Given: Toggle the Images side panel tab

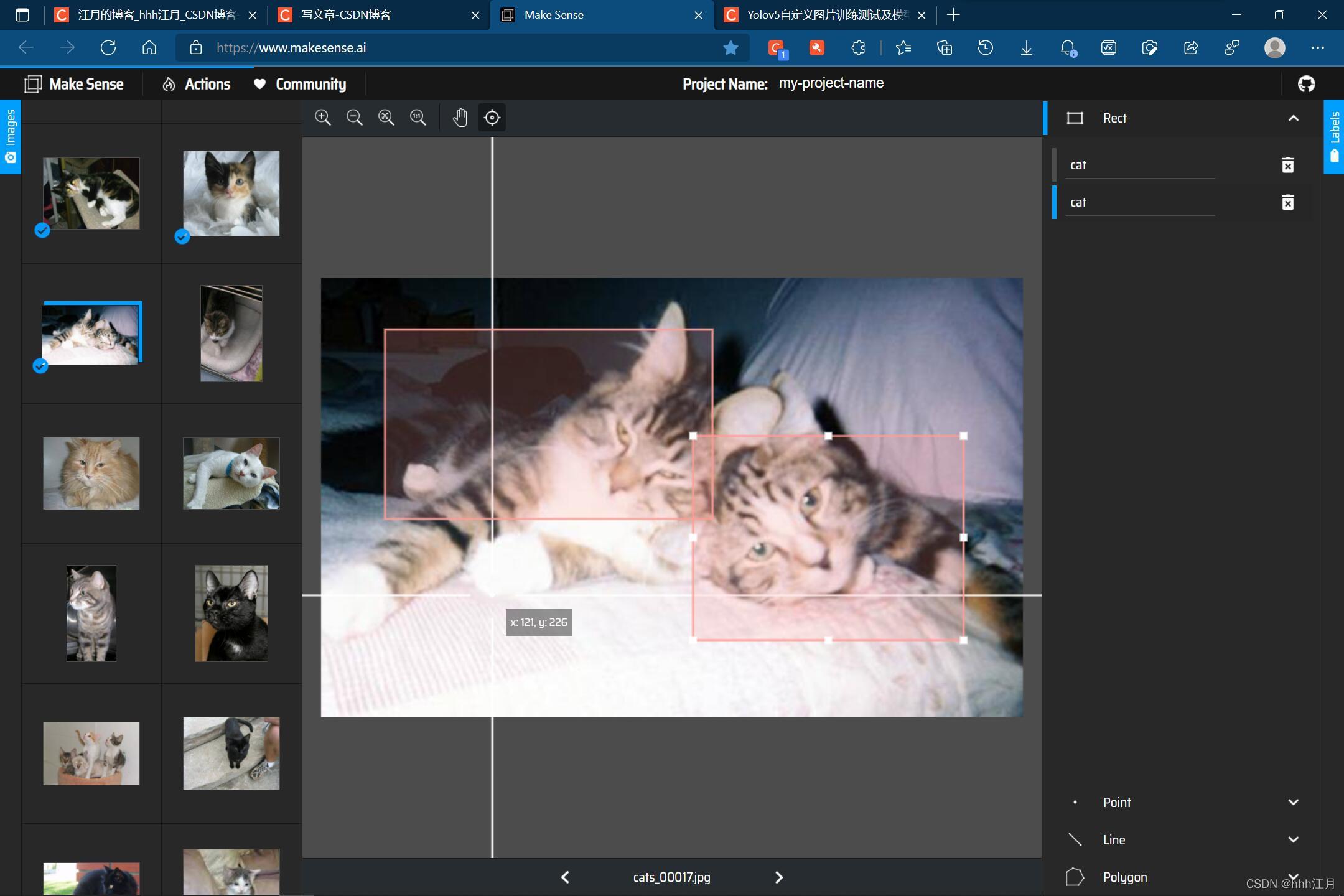Looking at the screenshot, I should pos(10,137).
